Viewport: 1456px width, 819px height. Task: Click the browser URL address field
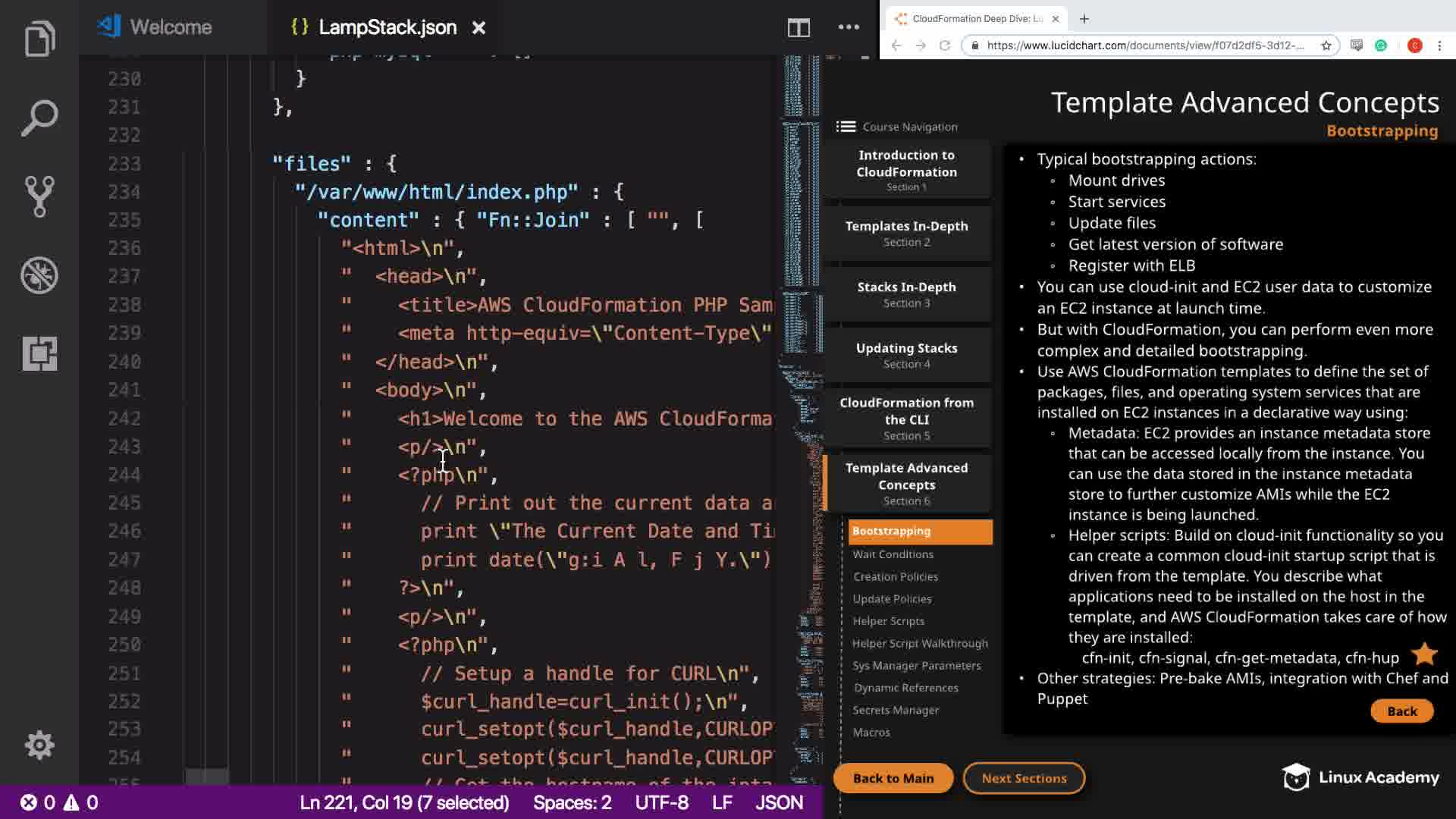(1145, 45)
